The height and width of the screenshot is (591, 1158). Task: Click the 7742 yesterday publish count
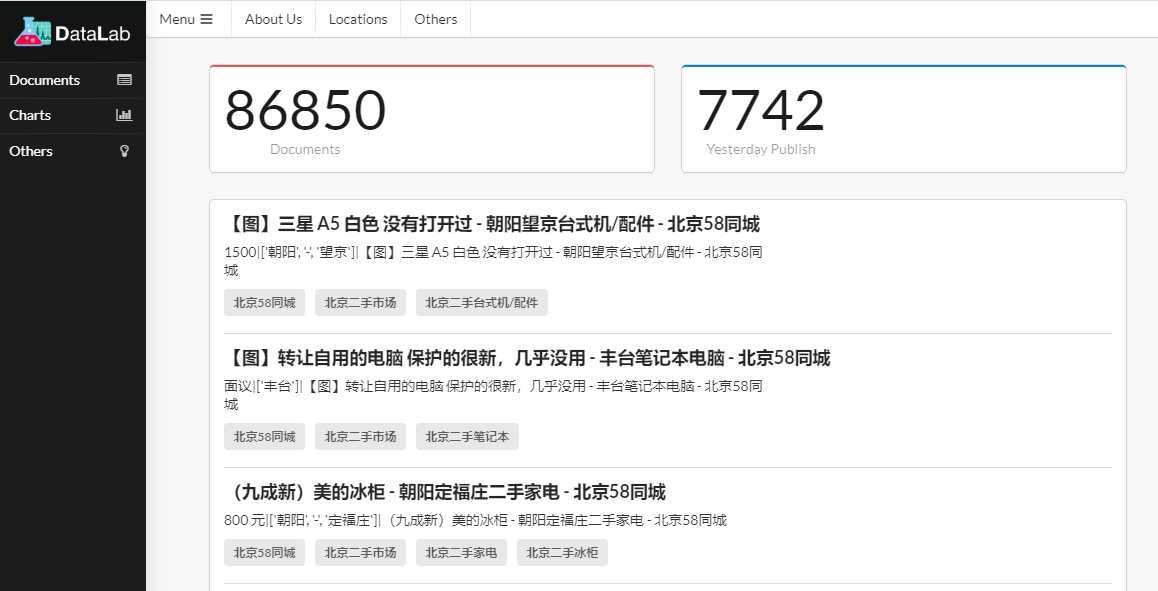tap(761, 110)
